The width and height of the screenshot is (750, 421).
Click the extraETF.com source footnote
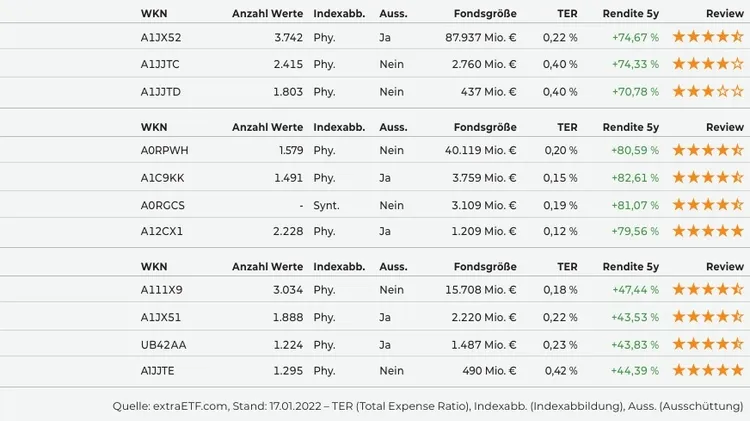pyautogui.click(x=428, y=406)
